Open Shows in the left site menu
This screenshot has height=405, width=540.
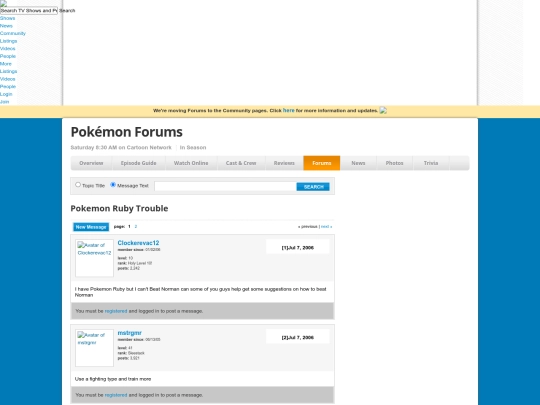[8, 18]
